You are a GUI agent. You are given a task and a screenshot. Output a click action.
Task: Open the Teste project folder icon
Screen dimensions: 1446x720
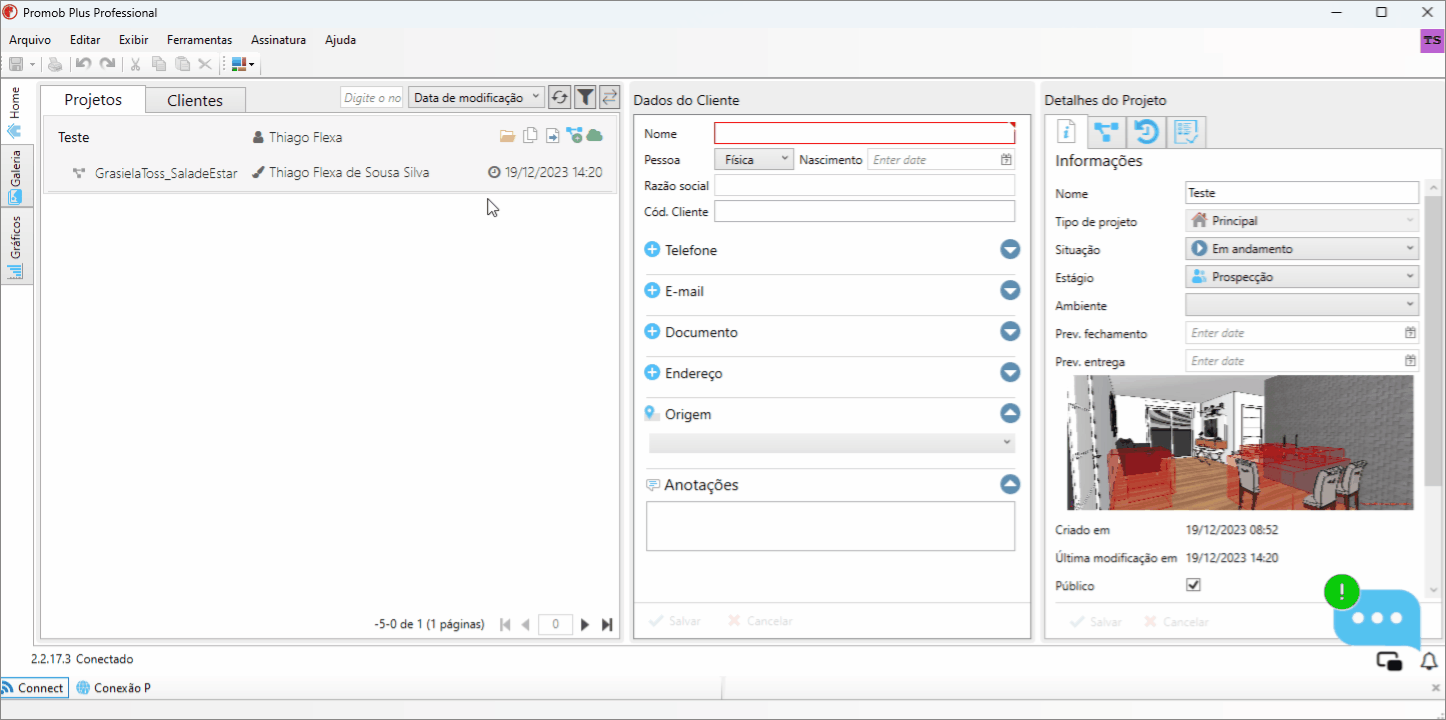click(x=508, y=136)
